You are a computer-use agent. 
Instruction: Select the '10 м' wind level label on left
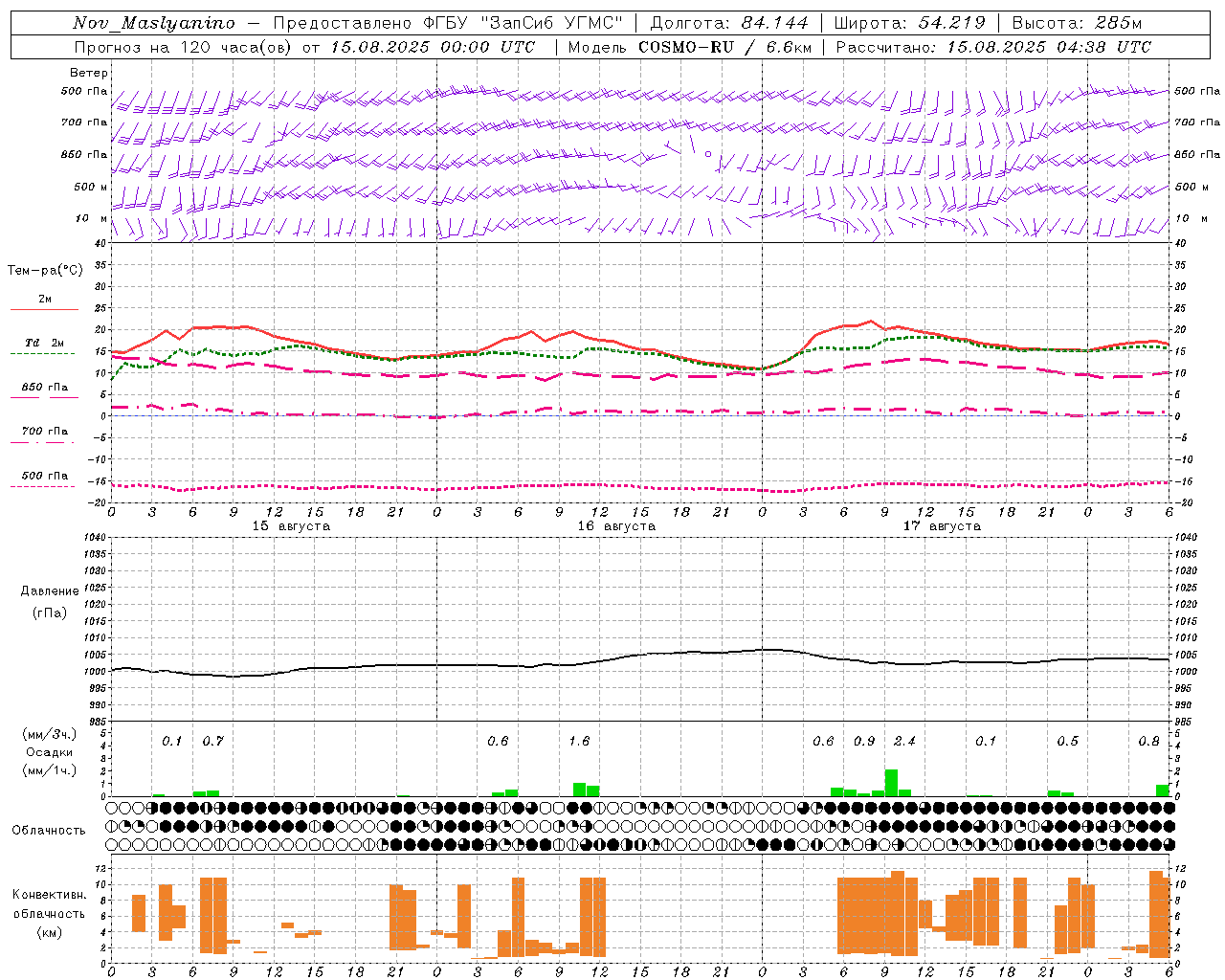[x=92, y=218]
